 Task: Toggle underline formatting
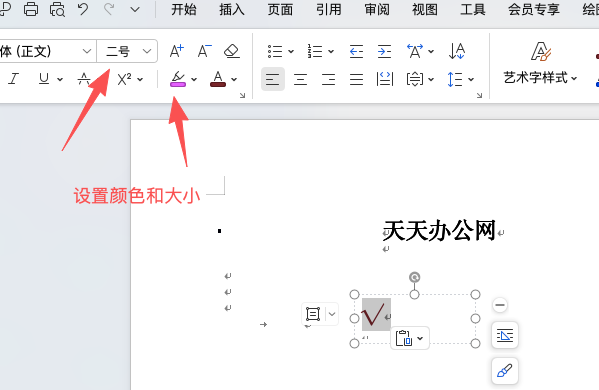pyautogui.click(x=44, y=79)
